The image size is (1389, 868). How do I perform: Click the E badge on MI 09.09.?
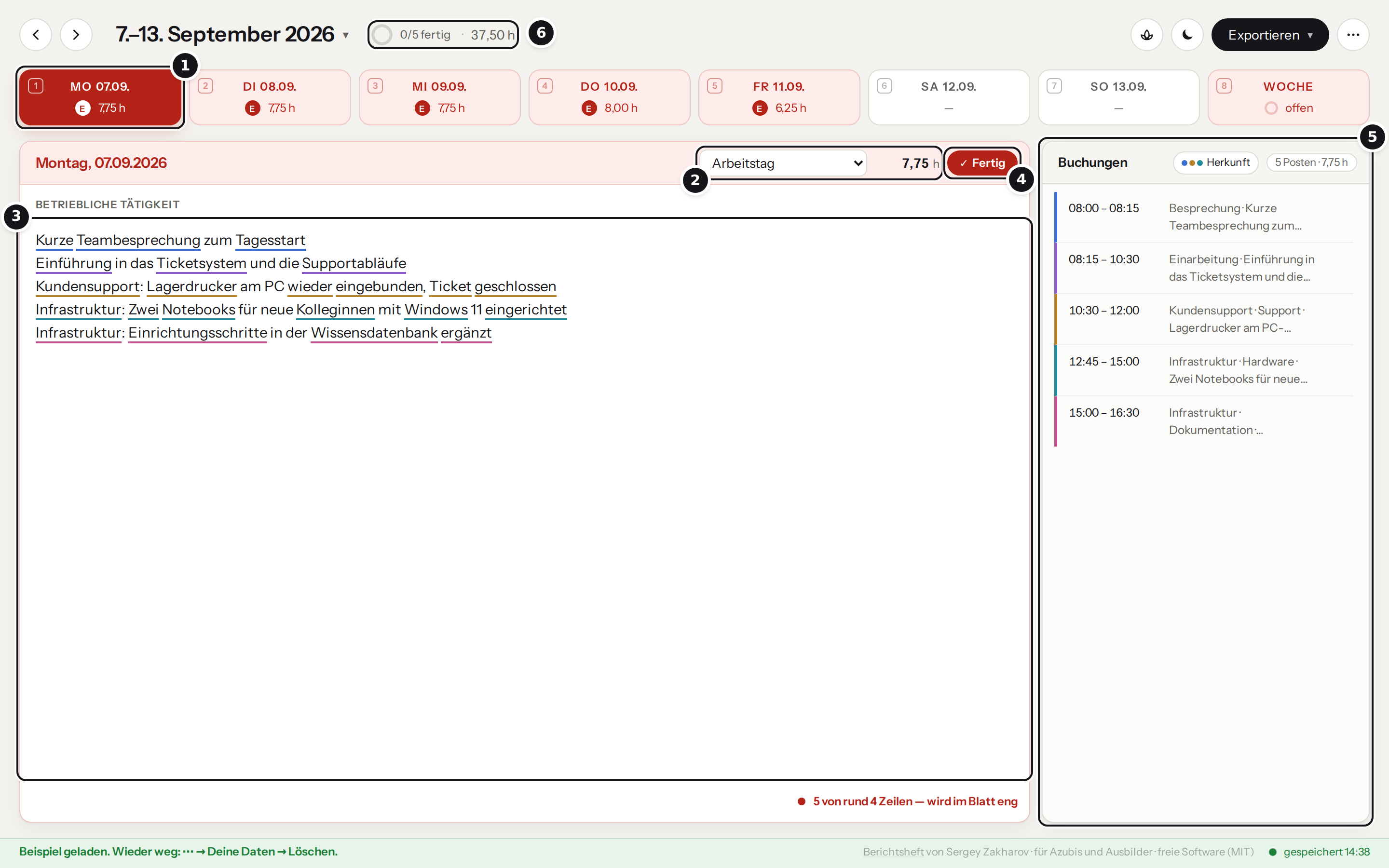click(x=422, y=108)
